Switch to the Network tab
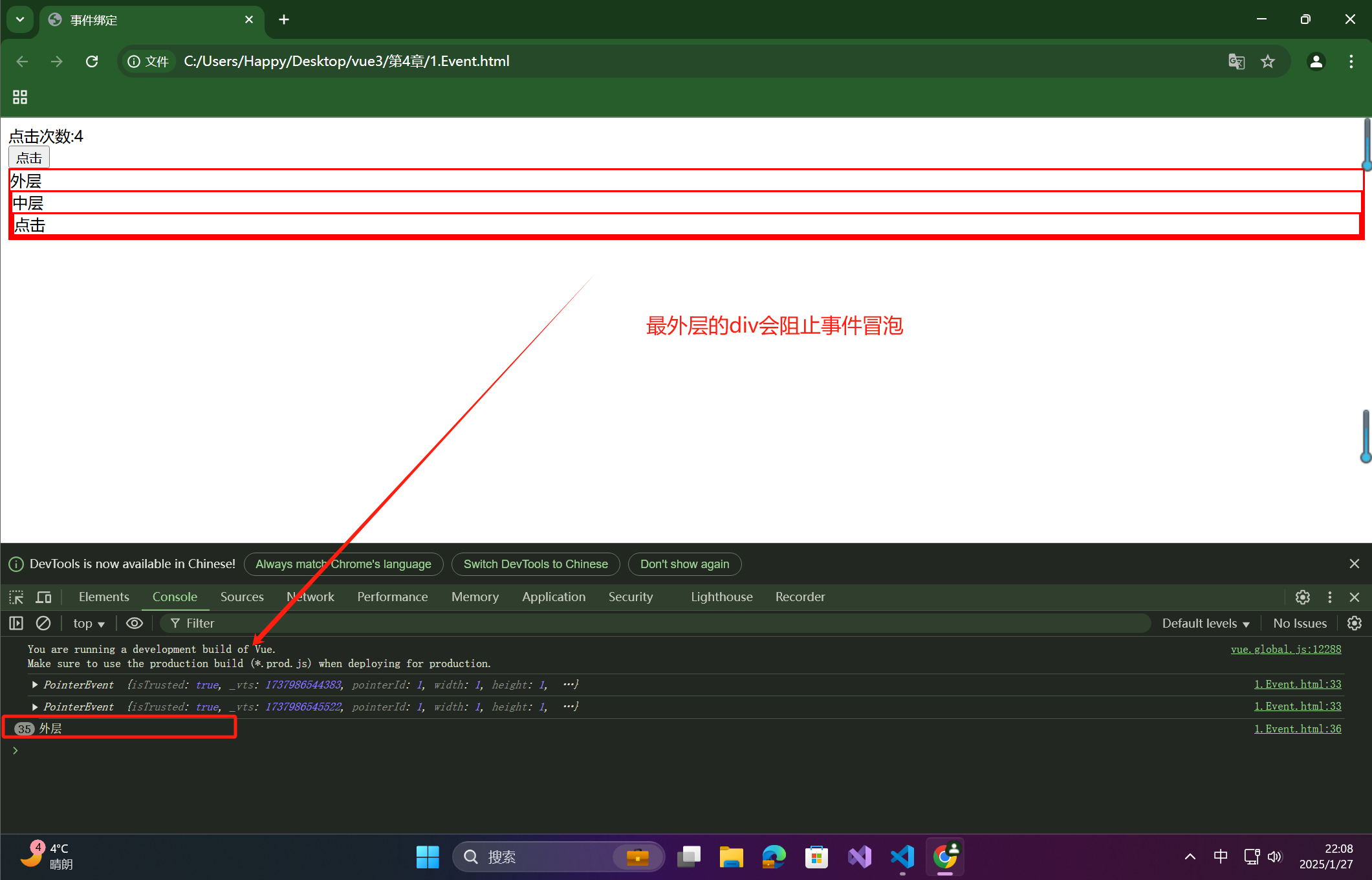 coord(310,597)
